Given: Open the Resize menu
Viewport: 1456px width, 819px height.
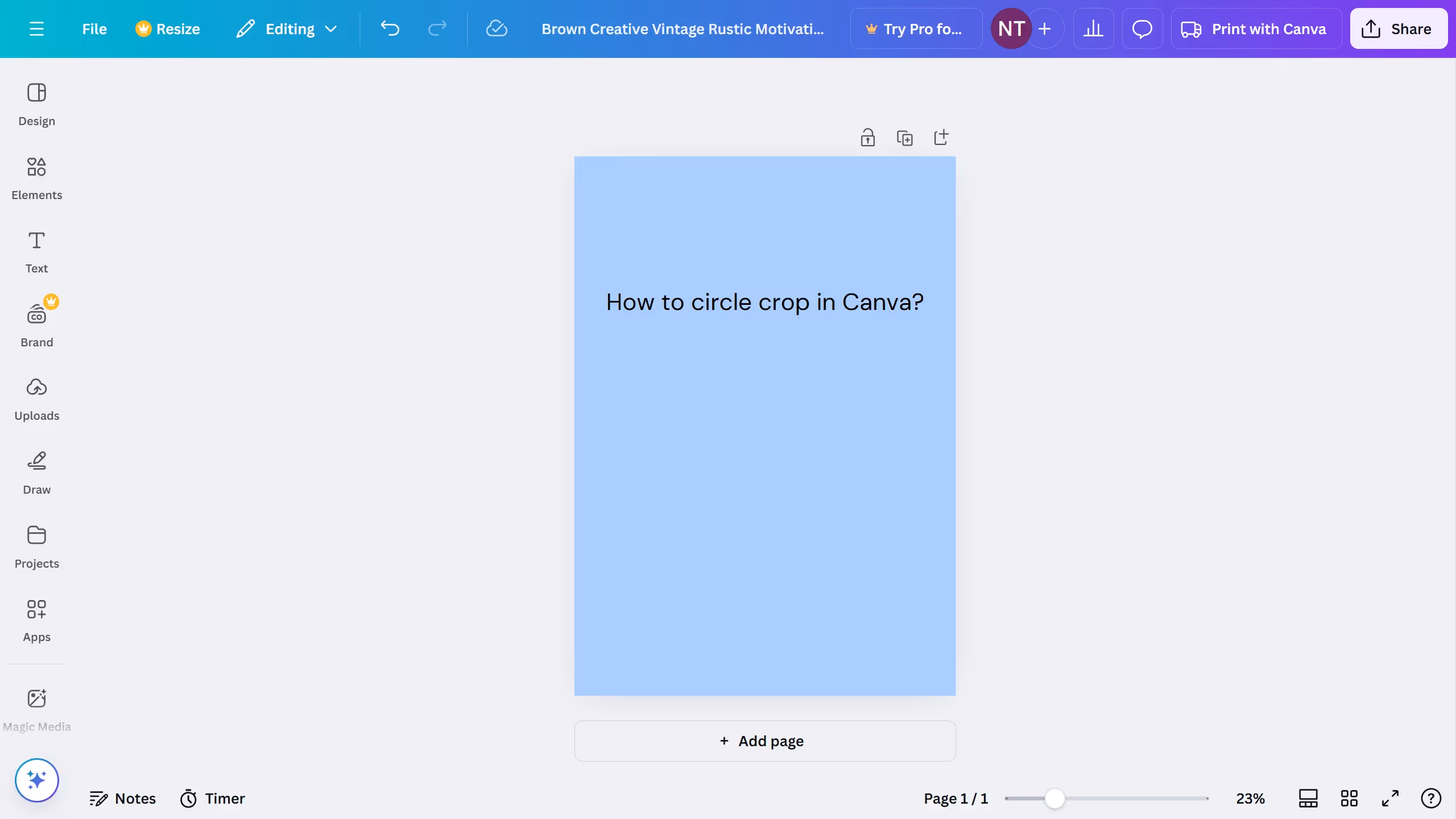Looking at the screenshot, I should (x=168, y=28).
